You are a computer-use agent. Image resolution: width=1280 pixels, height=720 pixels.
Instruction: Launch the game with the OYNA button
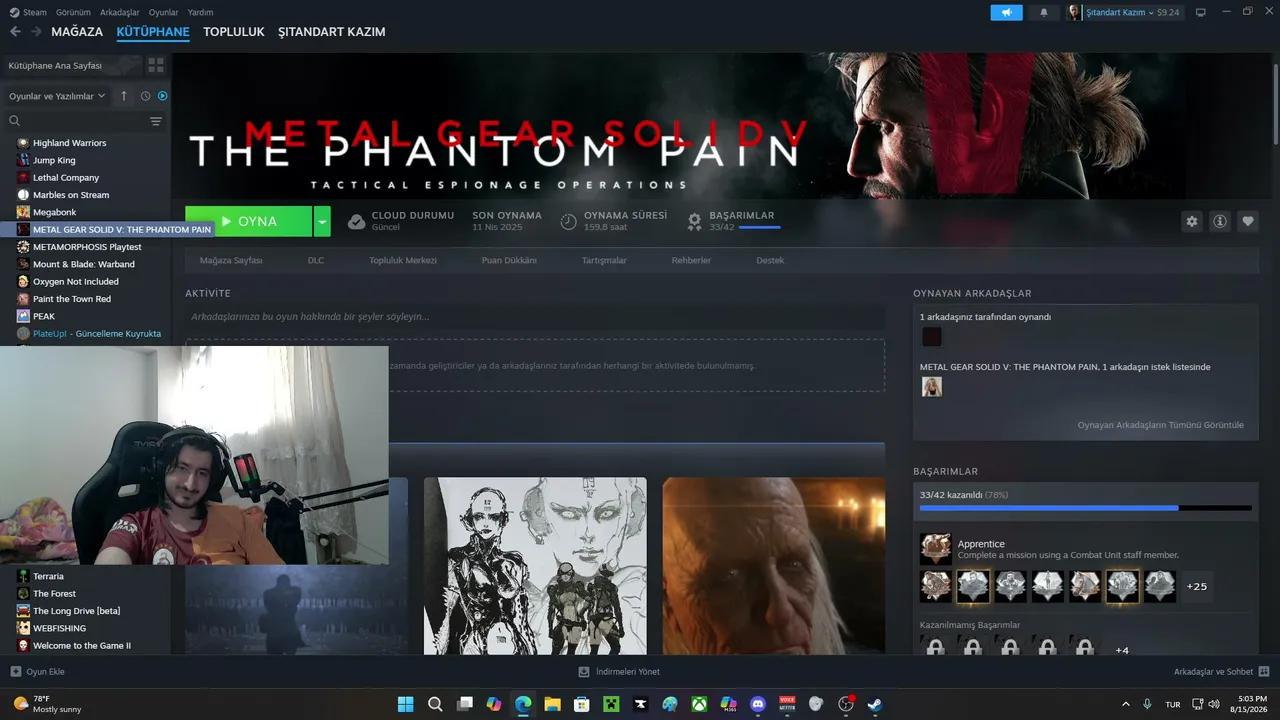248,221
